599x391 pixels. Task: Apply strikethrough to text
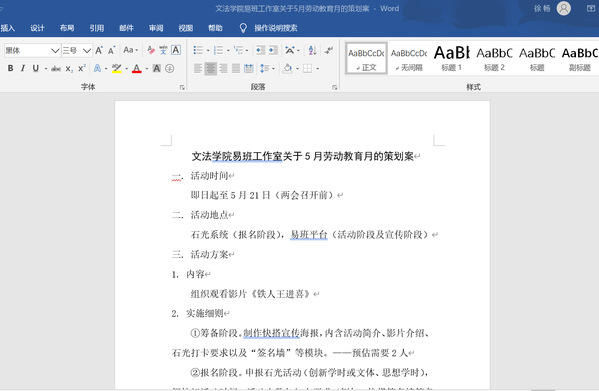point(56,69)
